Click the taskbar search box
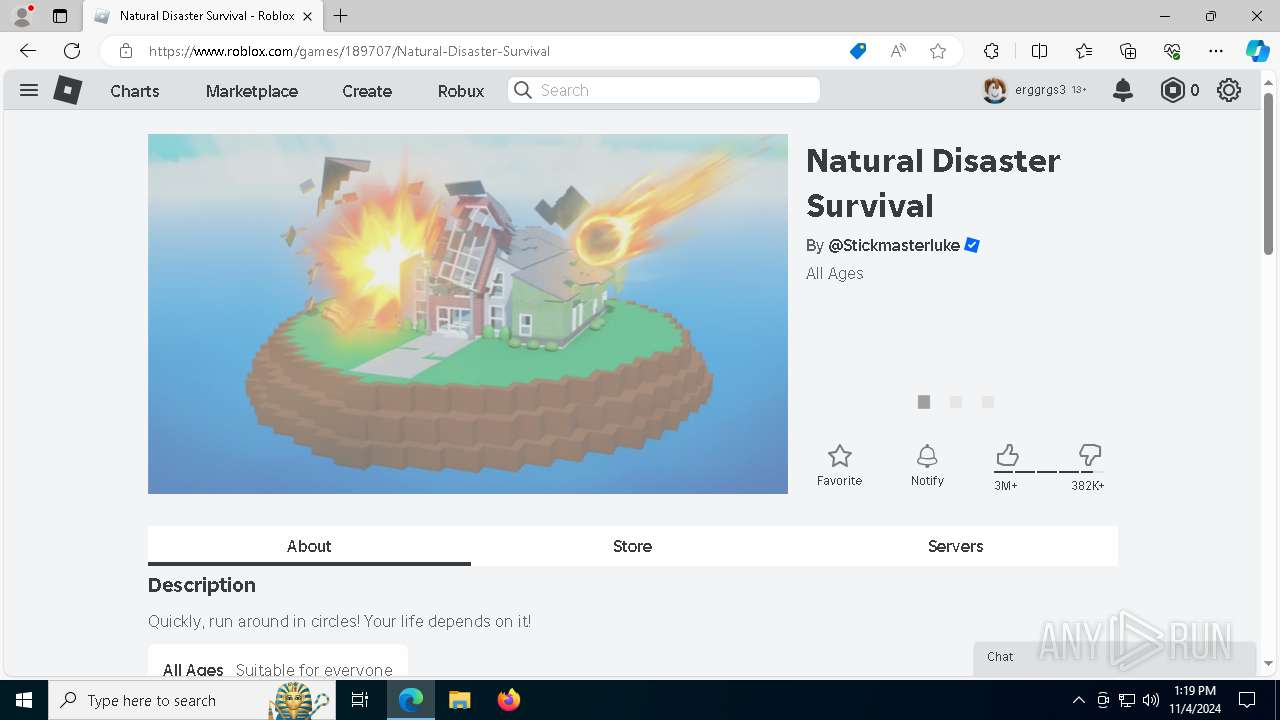Image resolution: width=1280 pixels, height=720 pixels. click(190, 700)
